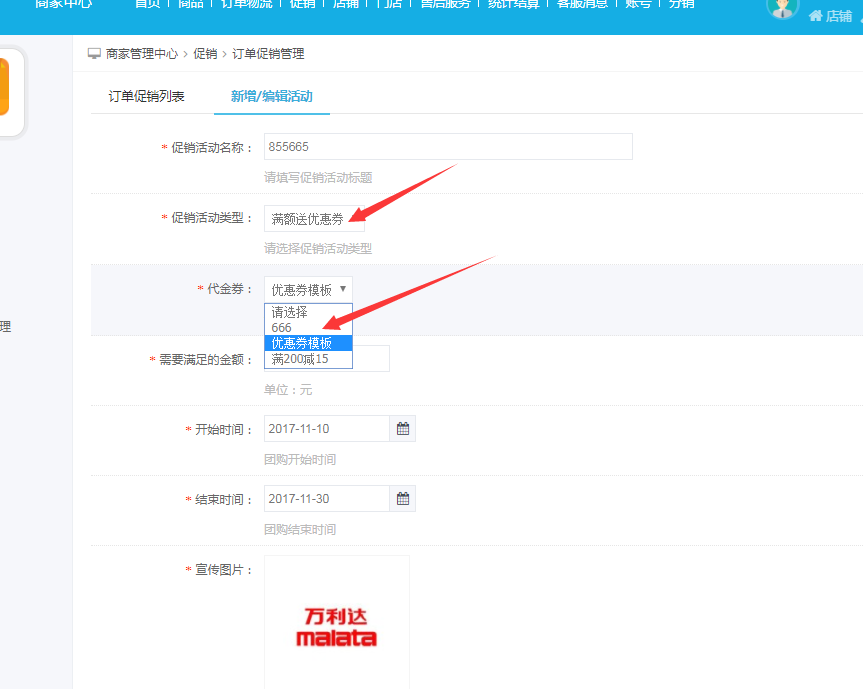Click the orange icon in left sidebar
863x689 pixels.
pos(3,88)
